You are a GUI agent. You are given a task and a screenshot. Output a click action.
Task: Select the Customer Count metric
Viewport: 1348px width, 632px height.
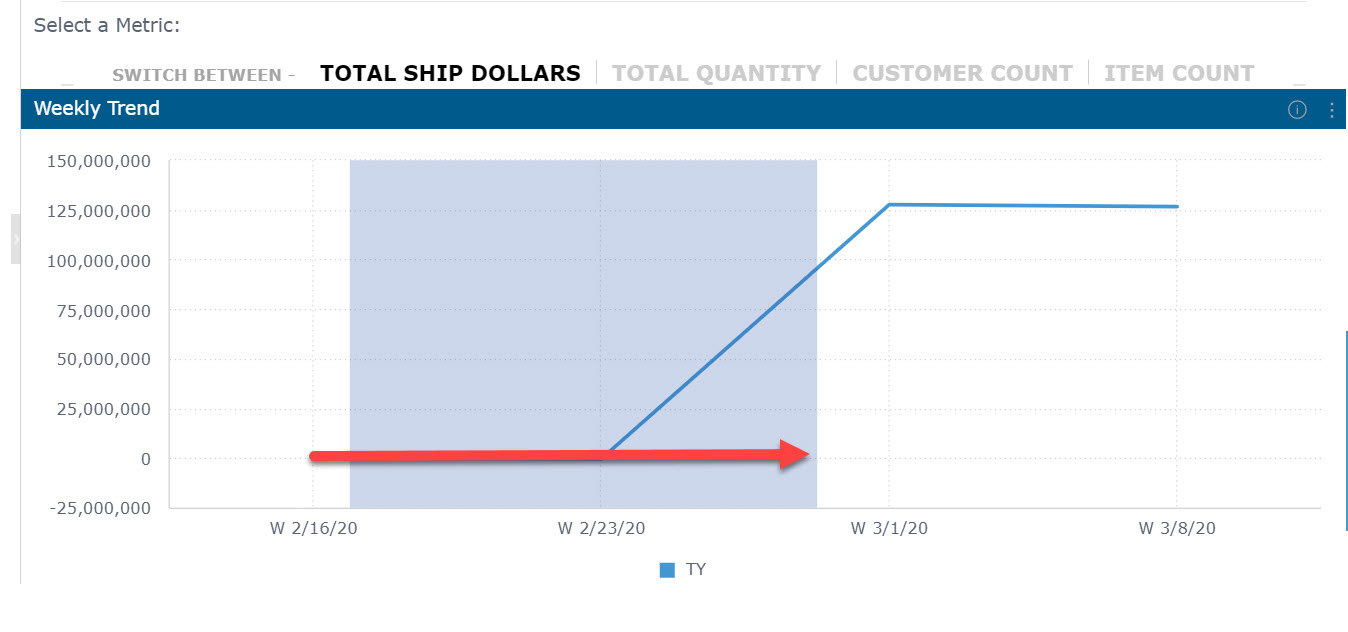point(962,74)
